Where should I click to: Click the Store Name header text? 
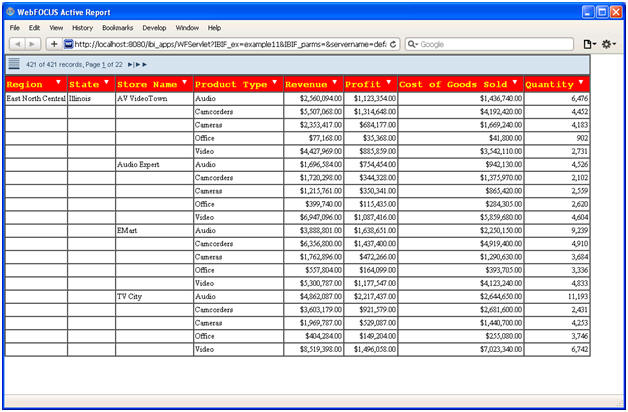click(147, 84)
